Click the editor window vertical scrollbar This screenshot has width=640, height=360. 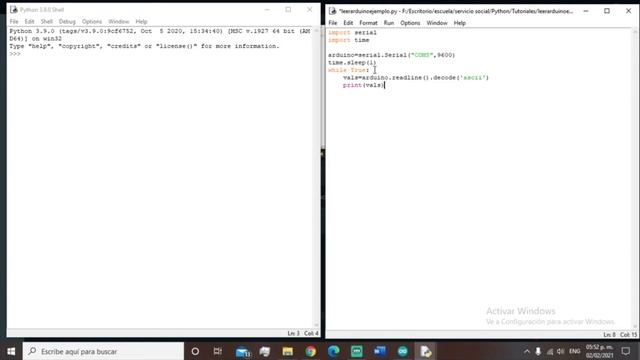(x=635, y=179)
